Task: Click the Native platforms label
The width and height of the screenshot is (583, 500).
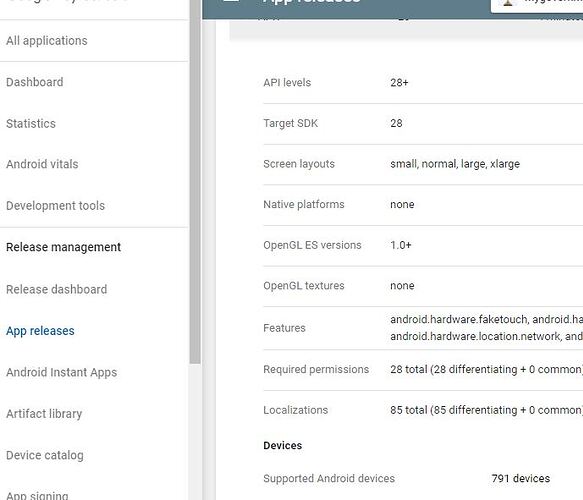Action: click(x=304, y=204)
